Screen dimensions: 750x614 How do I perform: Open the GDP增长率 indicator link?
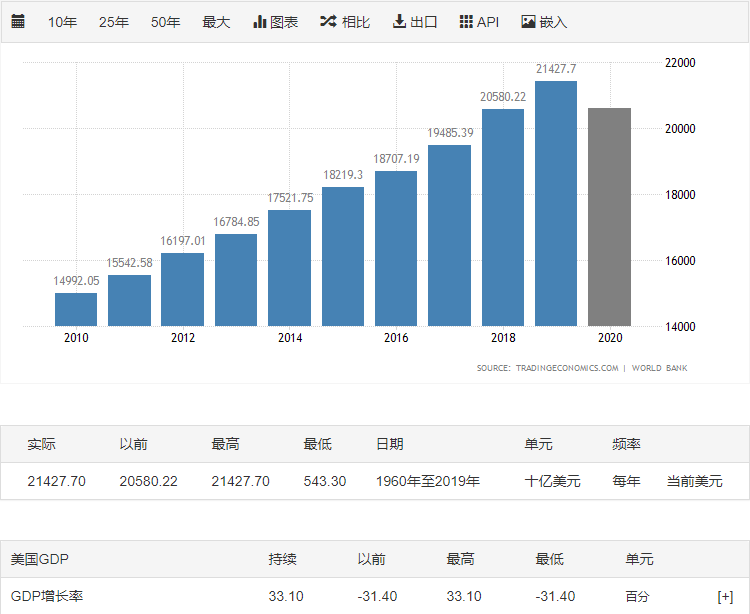[47, 596]
